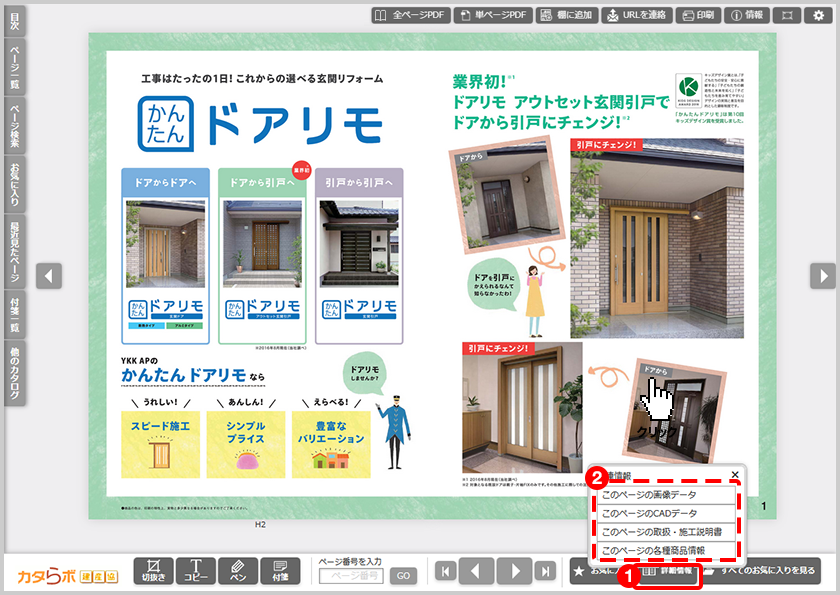Screen dimensions: 840x595
Task: Add a sticky note with 付箋
Action: click(280, 570)
